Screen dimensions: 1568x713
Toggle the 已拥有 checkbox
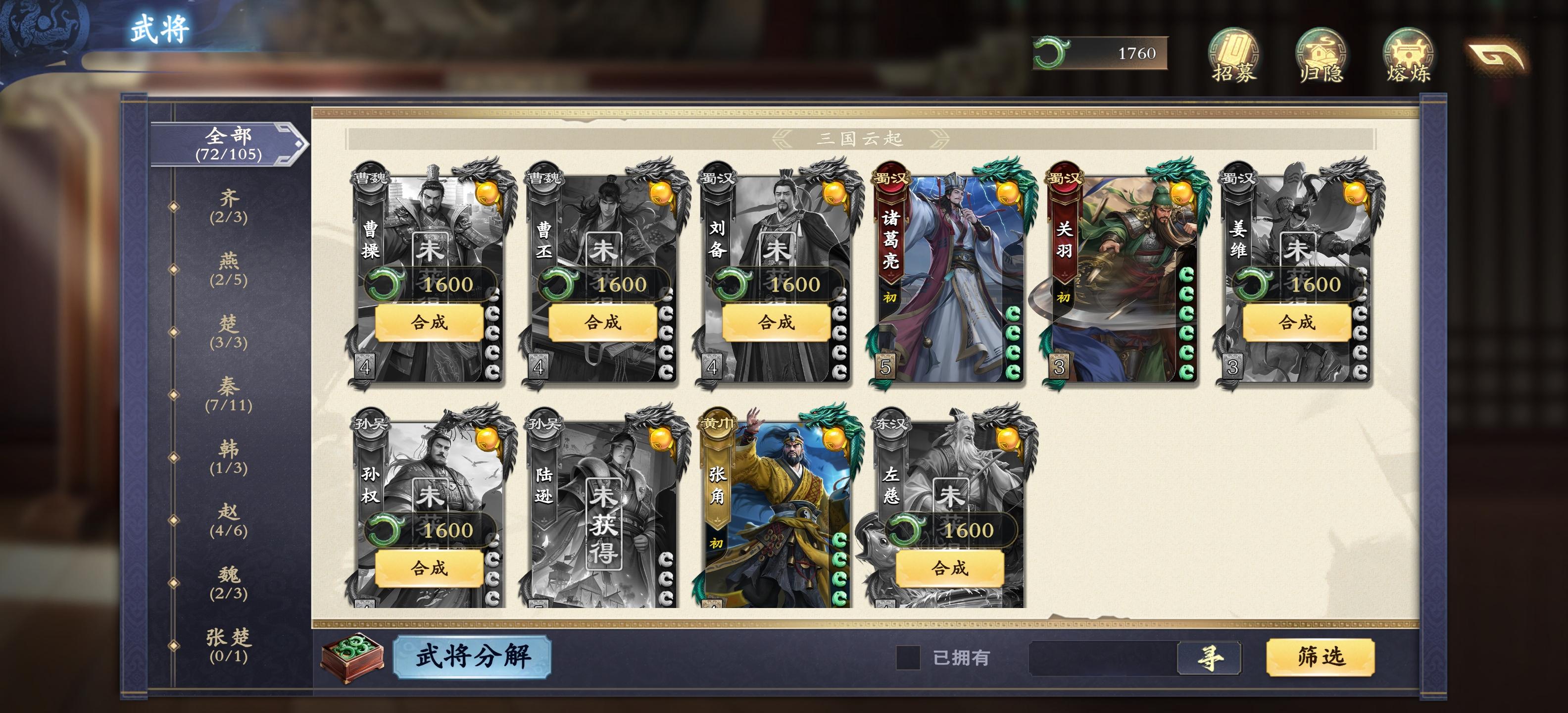point(908,658)
